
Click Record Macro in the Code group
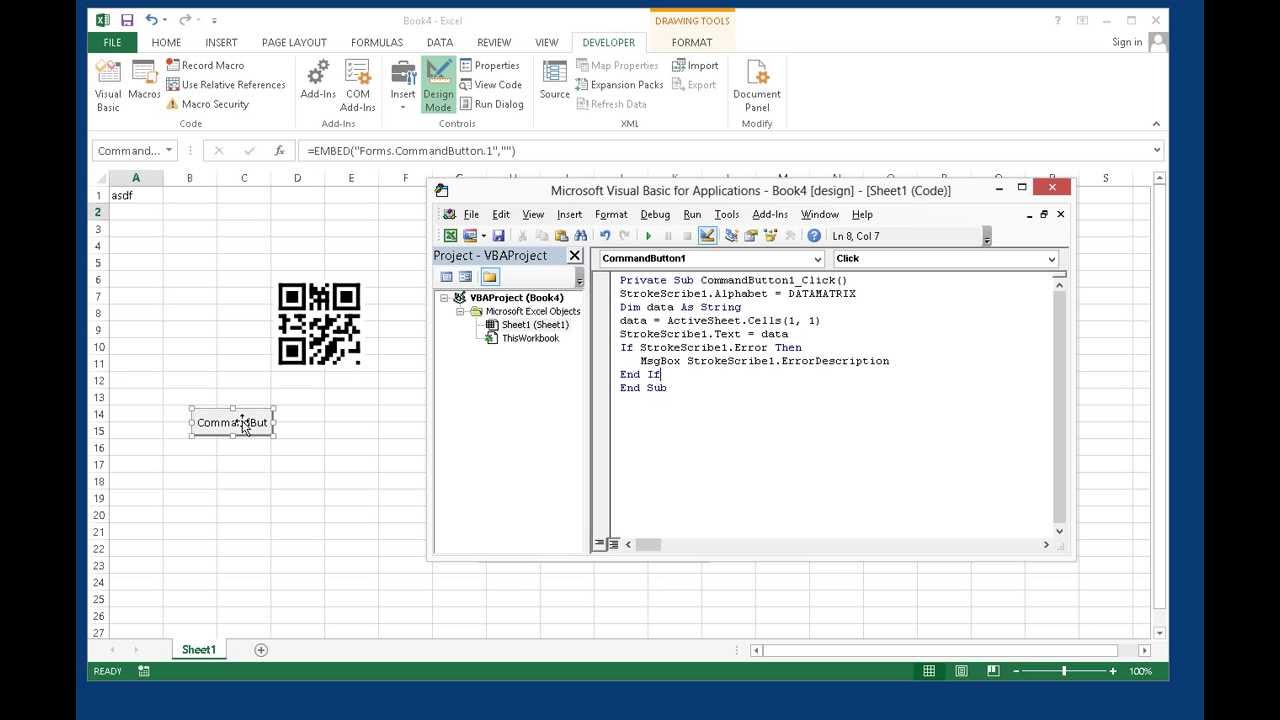coord(205,65)
